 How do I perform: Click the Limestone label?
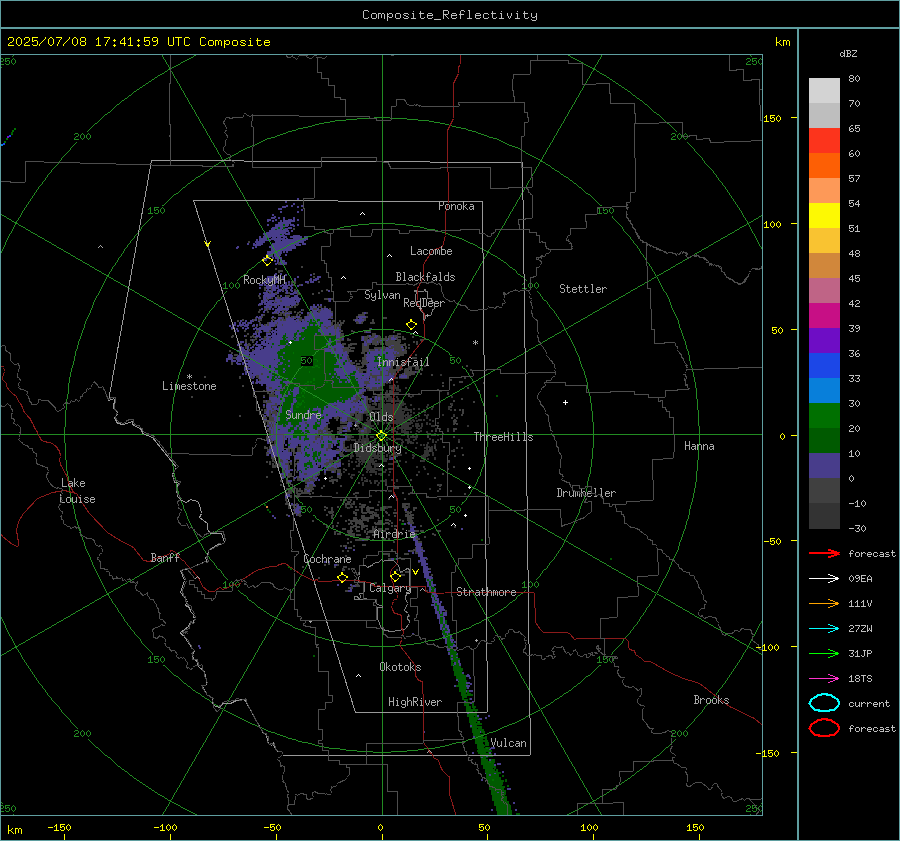pyautogui.click(x=189, y=386)
